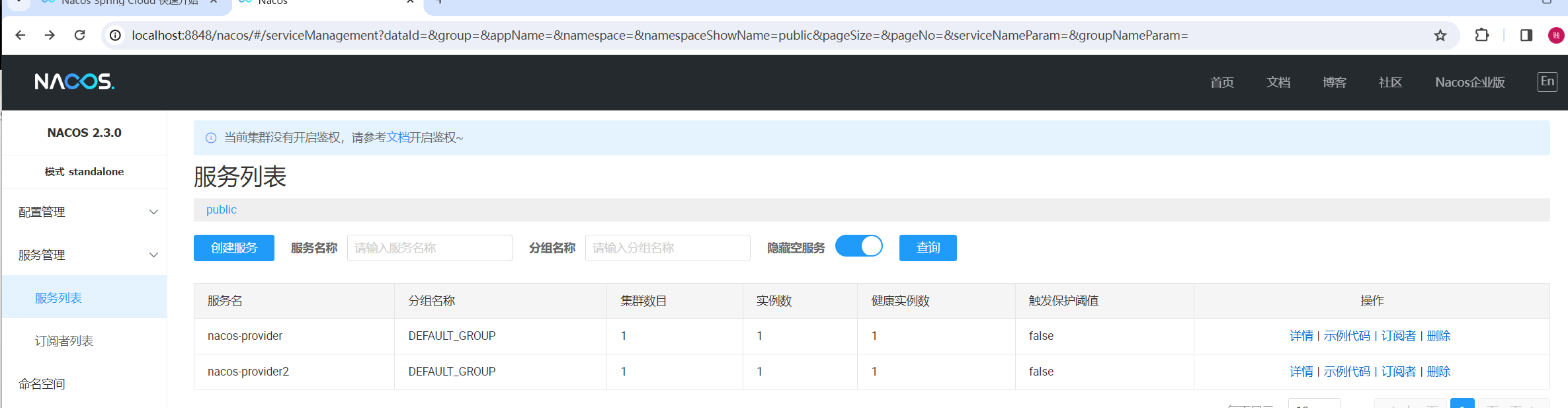
Task: Click 删除 for nacos-provider
Action: pos(1439,336)
